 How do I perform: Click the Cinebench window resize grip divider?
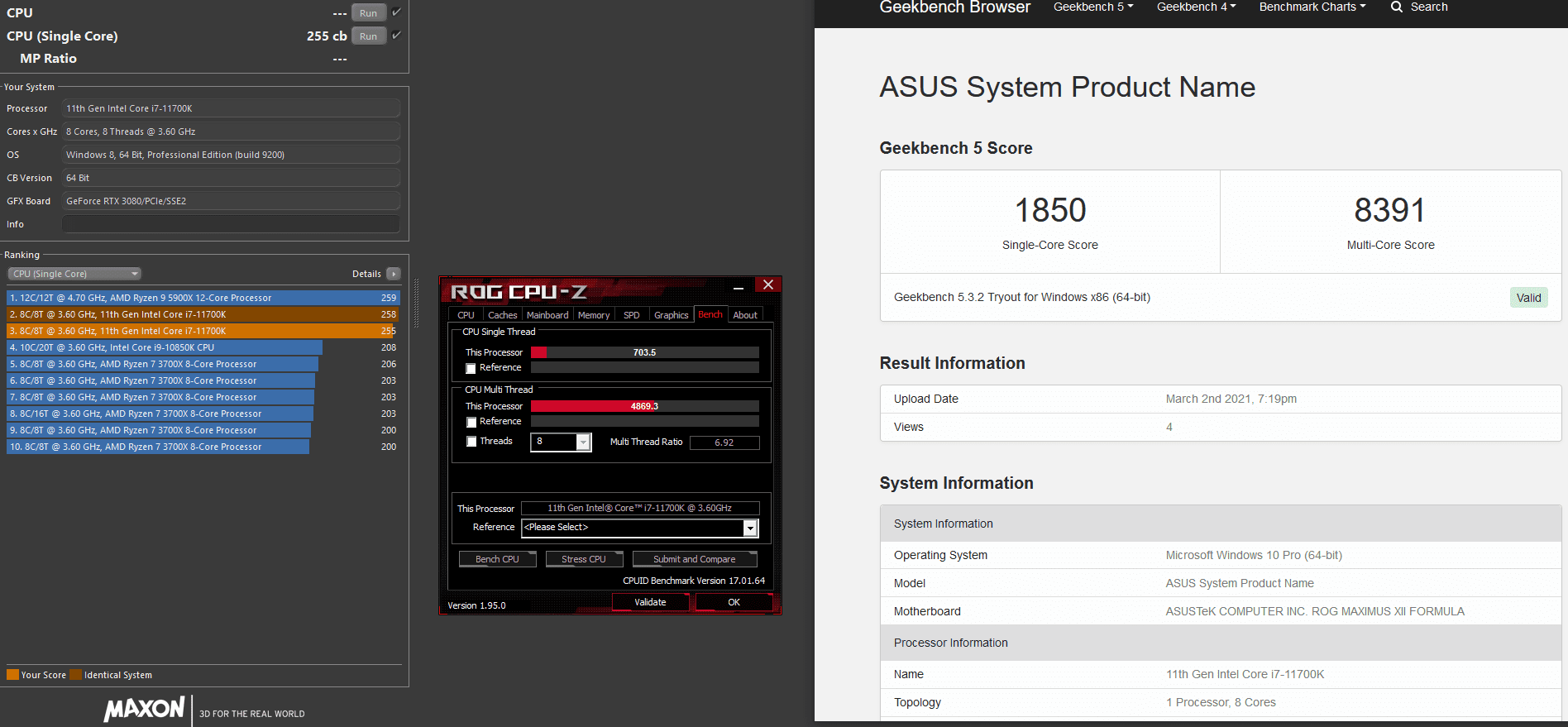[x=416, y=304]
